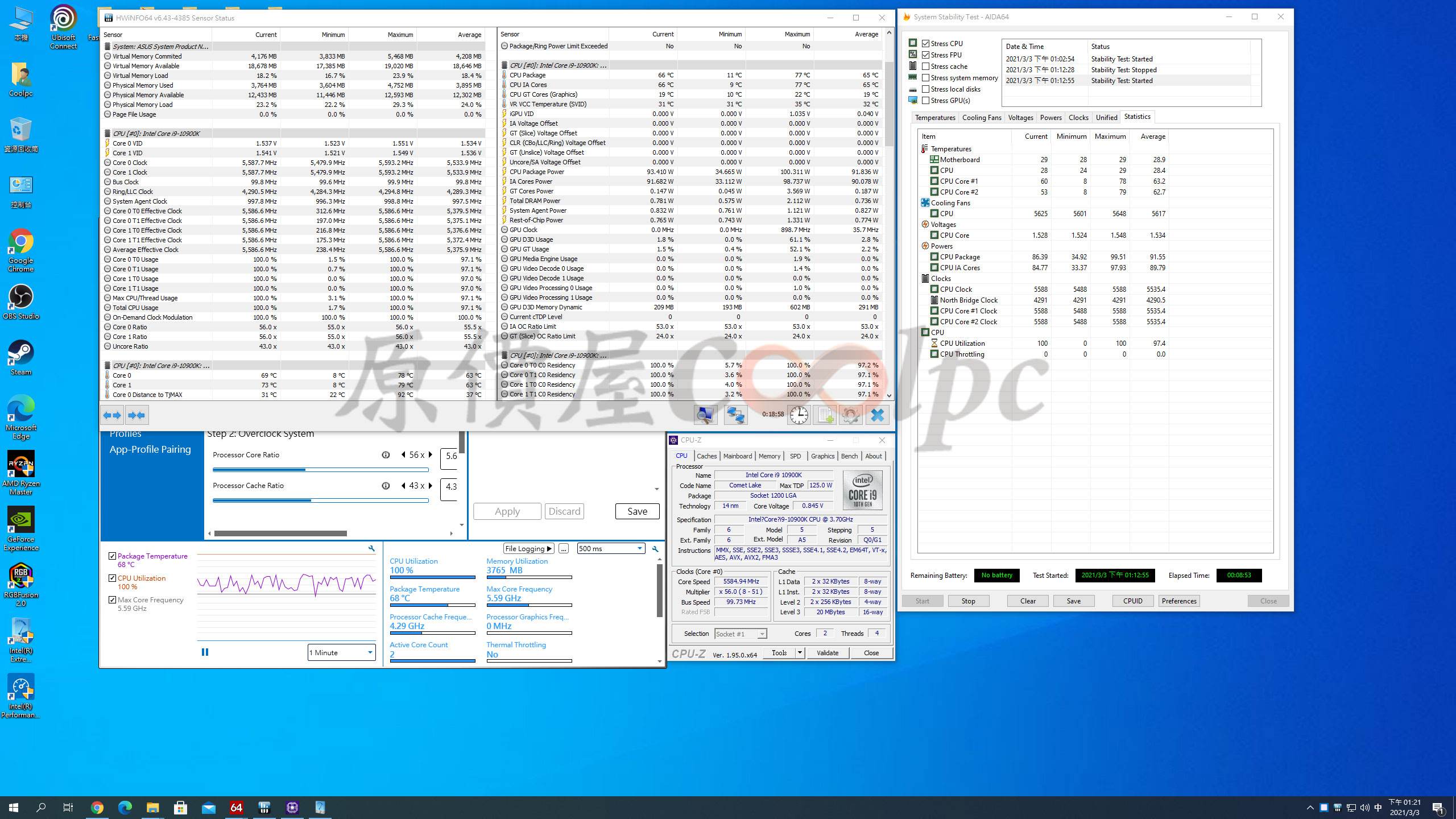Click the CPU-Z Validate button
Screen dimensions: 1456x819
827,653
